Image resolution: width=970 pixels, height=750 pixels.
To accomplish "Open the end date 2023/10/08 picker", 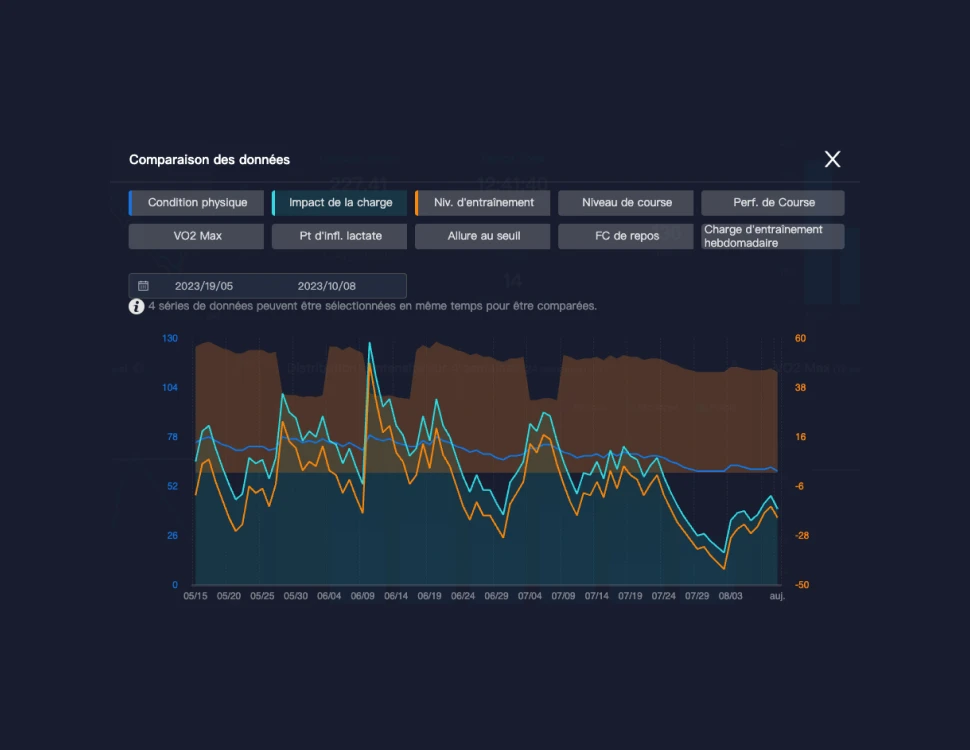I will coord(326,286).
